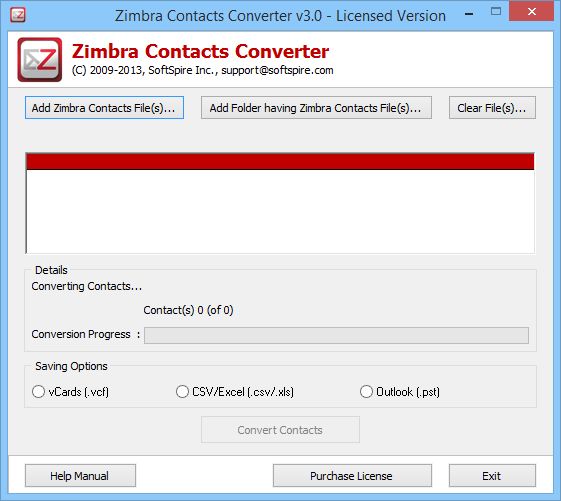Exit the application via Exit button
This screenshot has height=501, width=561.
tap(492, 476)
